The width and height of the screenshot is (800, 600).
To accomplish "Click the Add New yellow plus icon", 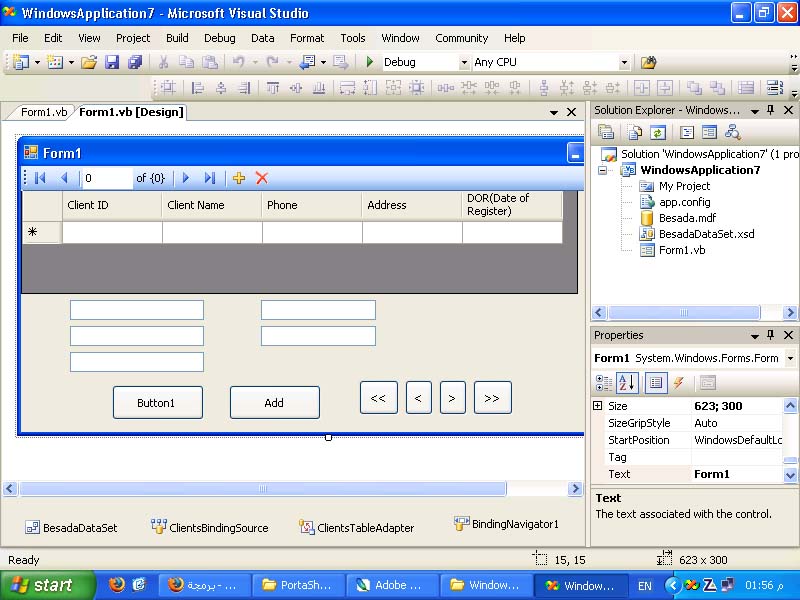I will coord(239,178).
